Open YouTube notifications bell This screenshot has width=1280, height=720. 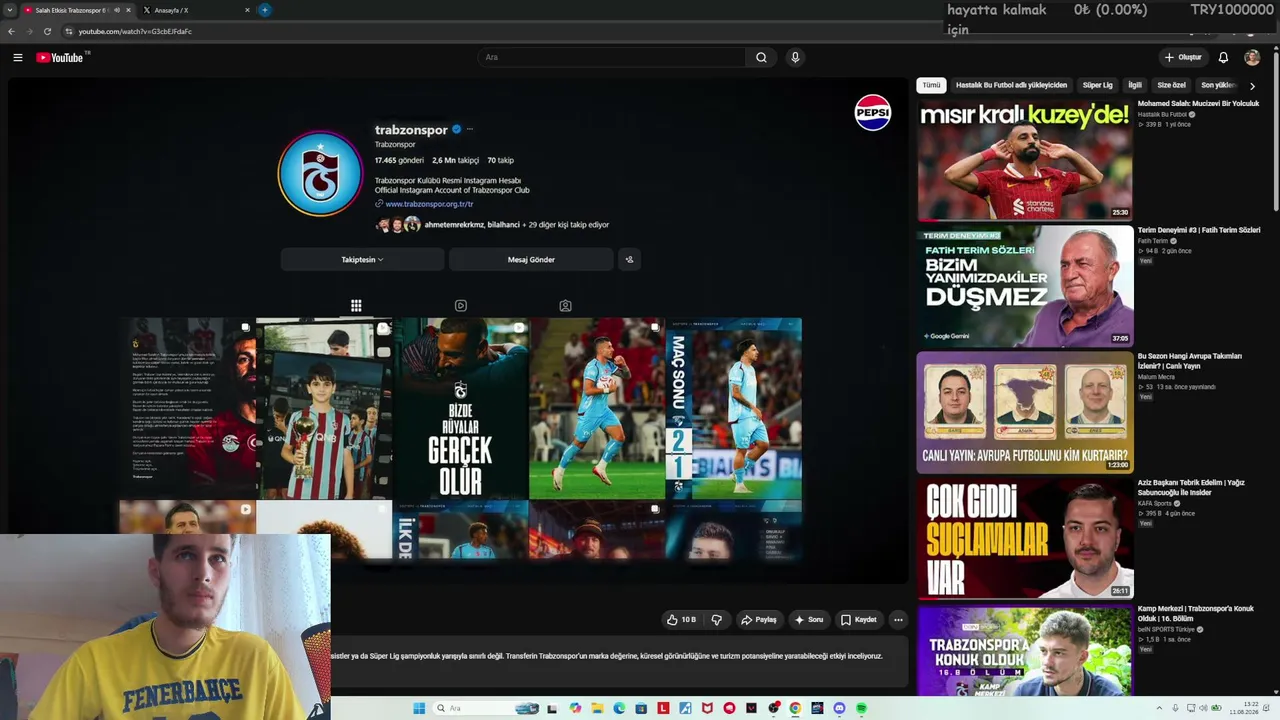coord(1223,58)
